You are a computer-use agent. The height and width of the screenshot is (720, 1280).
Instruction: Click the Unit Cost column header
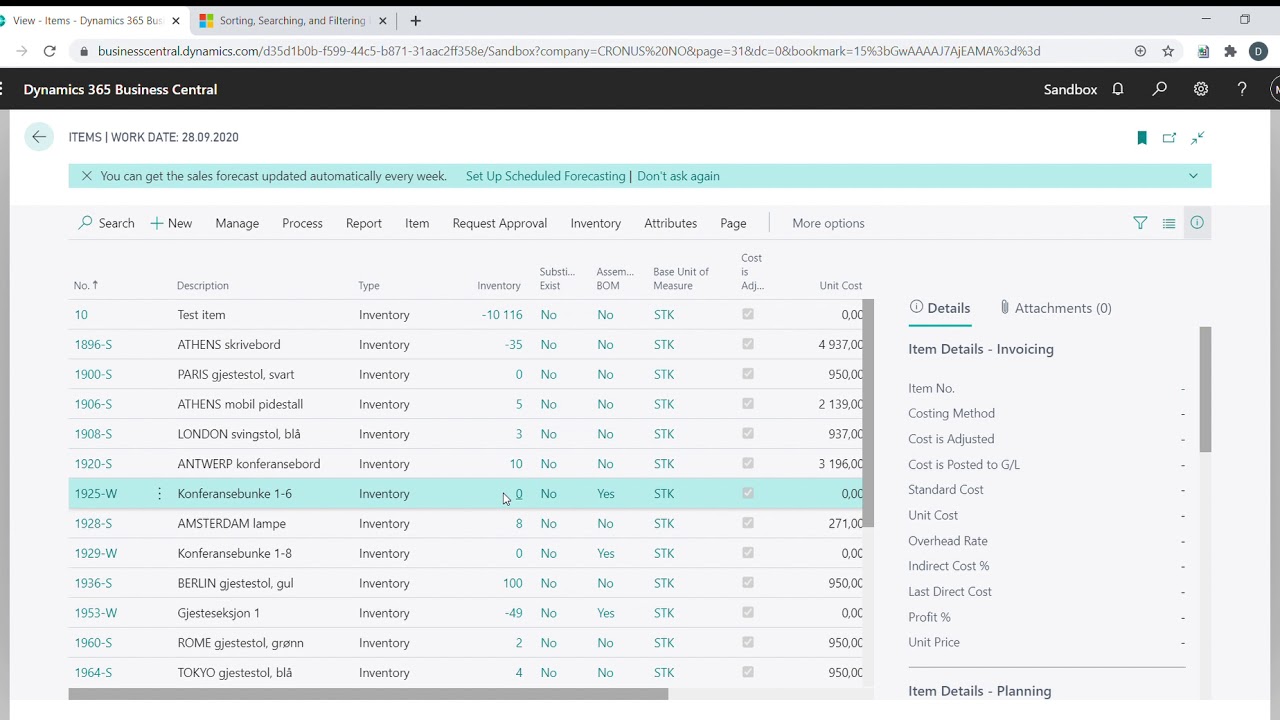tap(840, 286)
